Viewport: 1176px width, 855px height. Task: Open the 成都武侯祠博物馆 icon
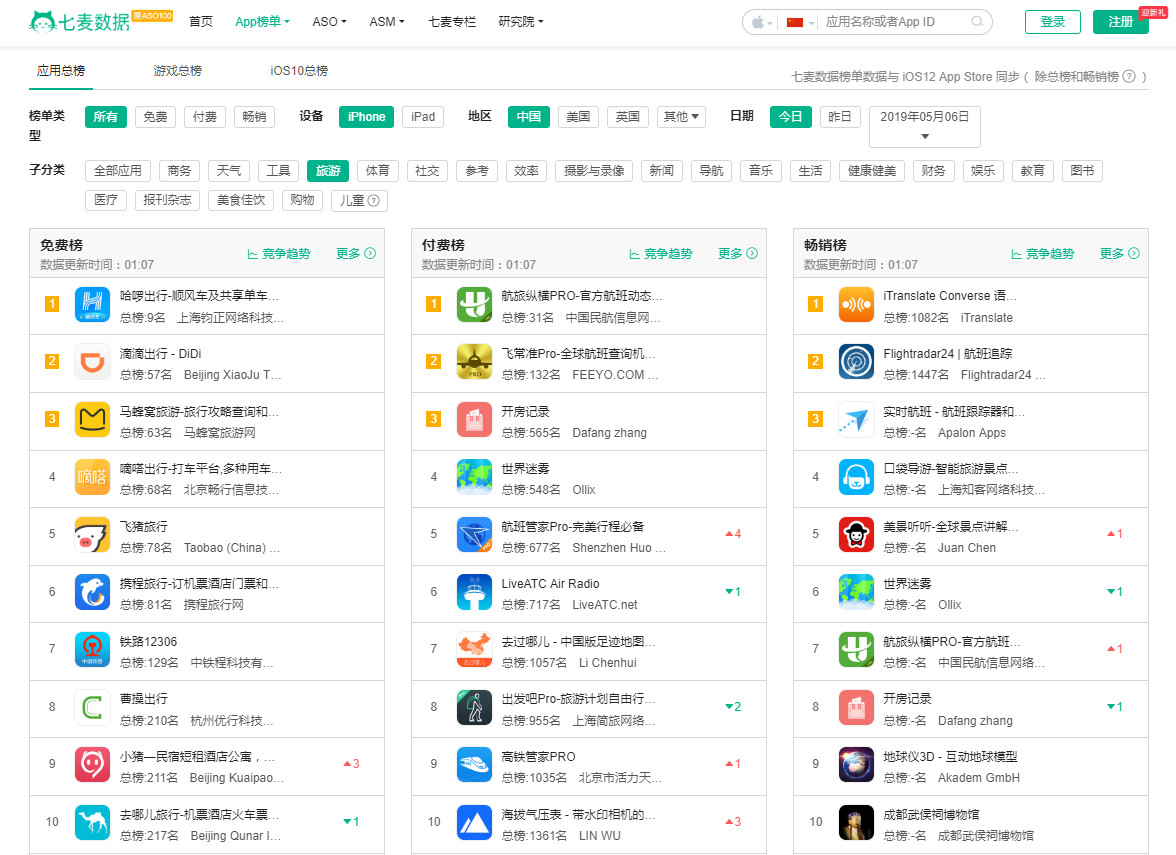tap(856, 822)
